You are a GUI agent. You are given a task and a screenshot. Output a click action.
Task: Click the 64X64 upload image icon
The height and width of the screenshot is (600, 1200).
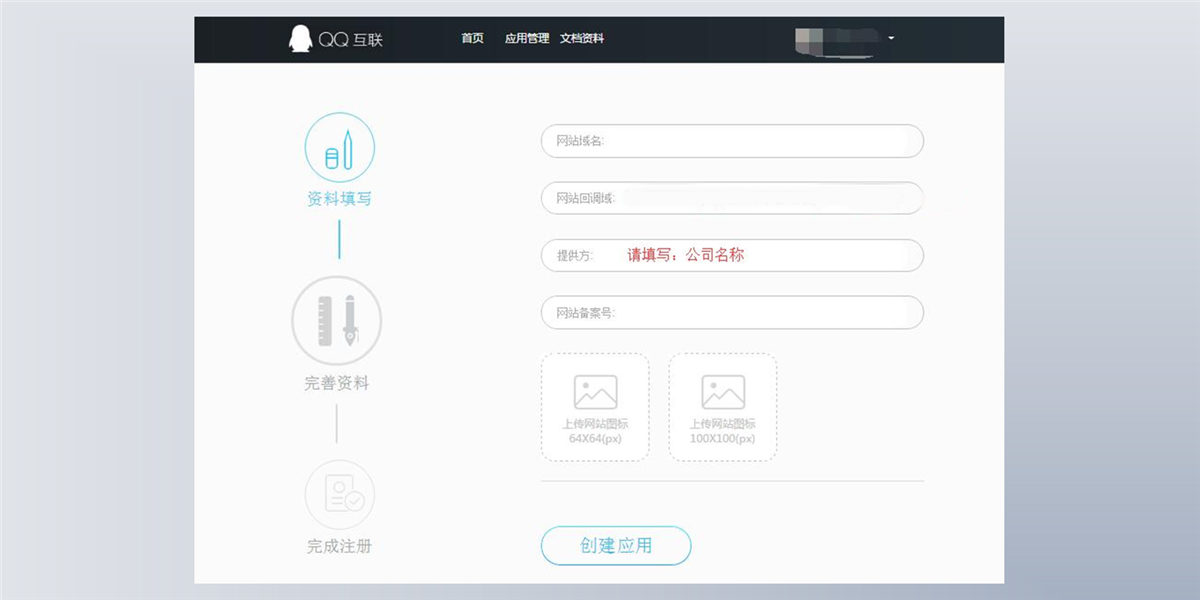(x=595, y=392)
